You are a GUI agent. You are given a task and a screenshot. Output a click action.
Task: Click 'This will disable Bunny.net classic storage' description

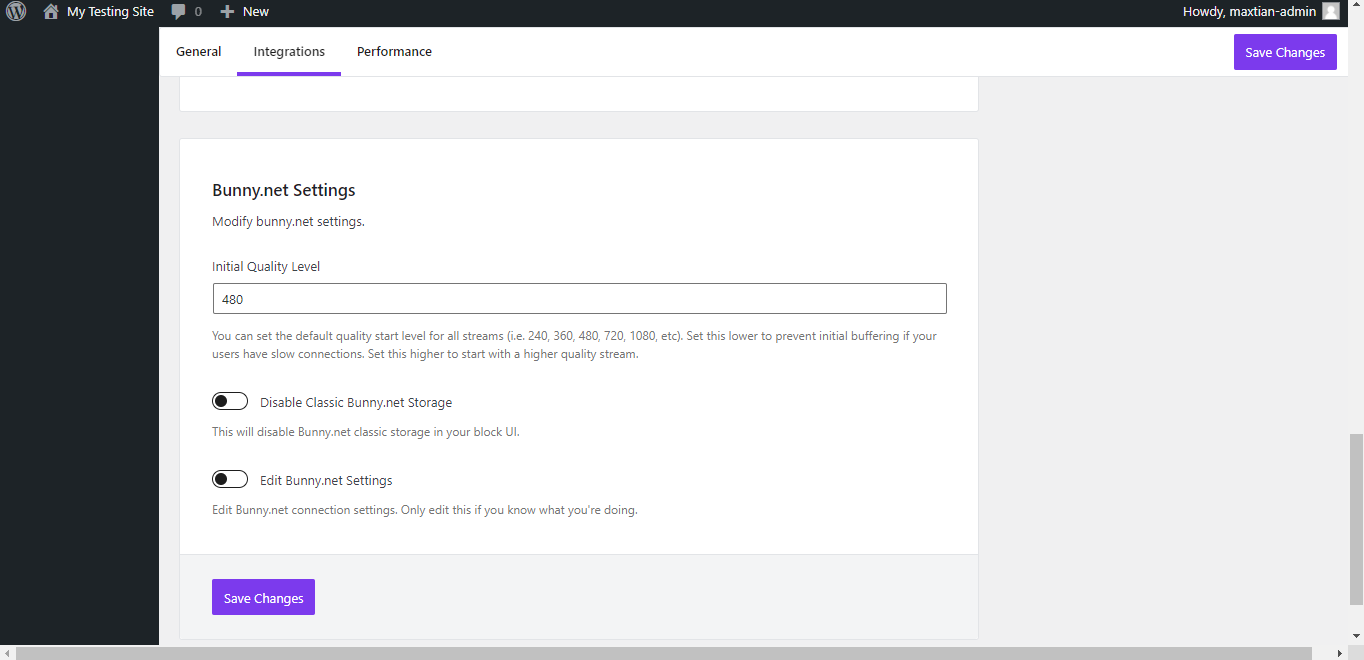(x=366, y=432)
